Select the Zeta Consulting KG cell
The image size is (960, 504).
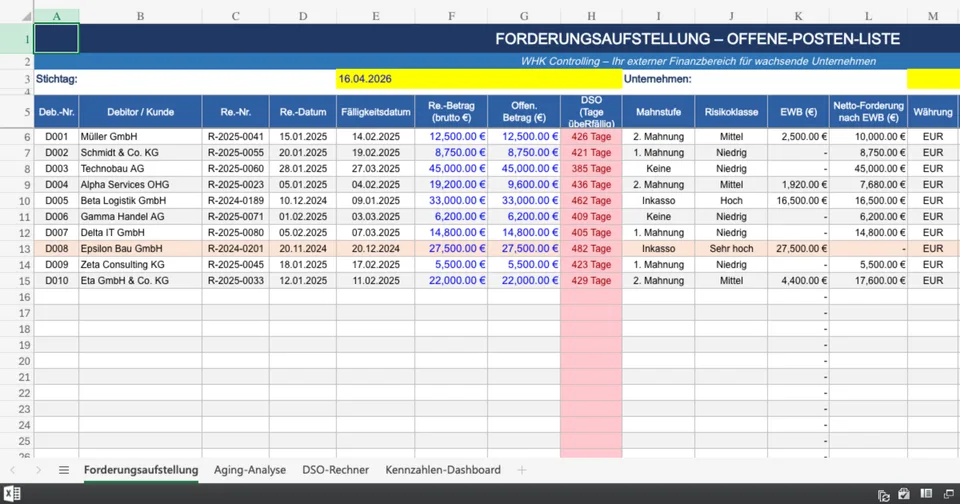click(x=140, y=265)
